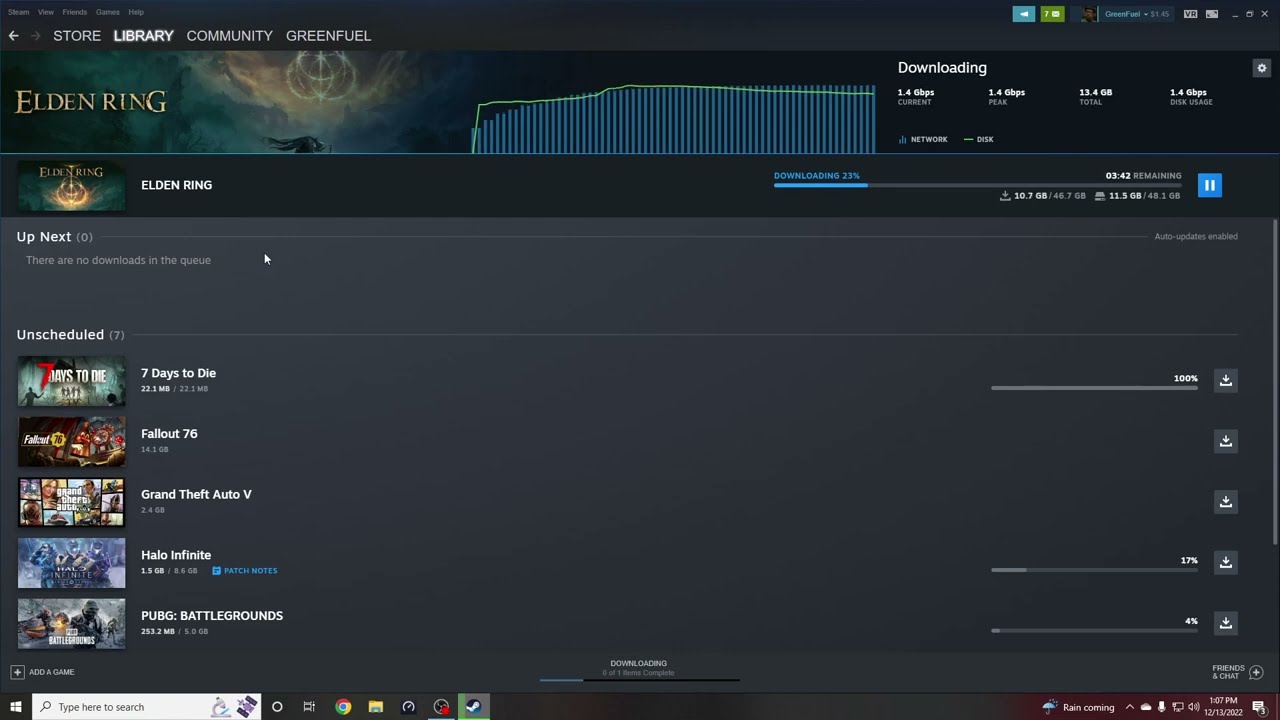This screenshot has height=720, width=1280.
Task: Click the Elden Ring download progress bar
Action: pos(977,185)
